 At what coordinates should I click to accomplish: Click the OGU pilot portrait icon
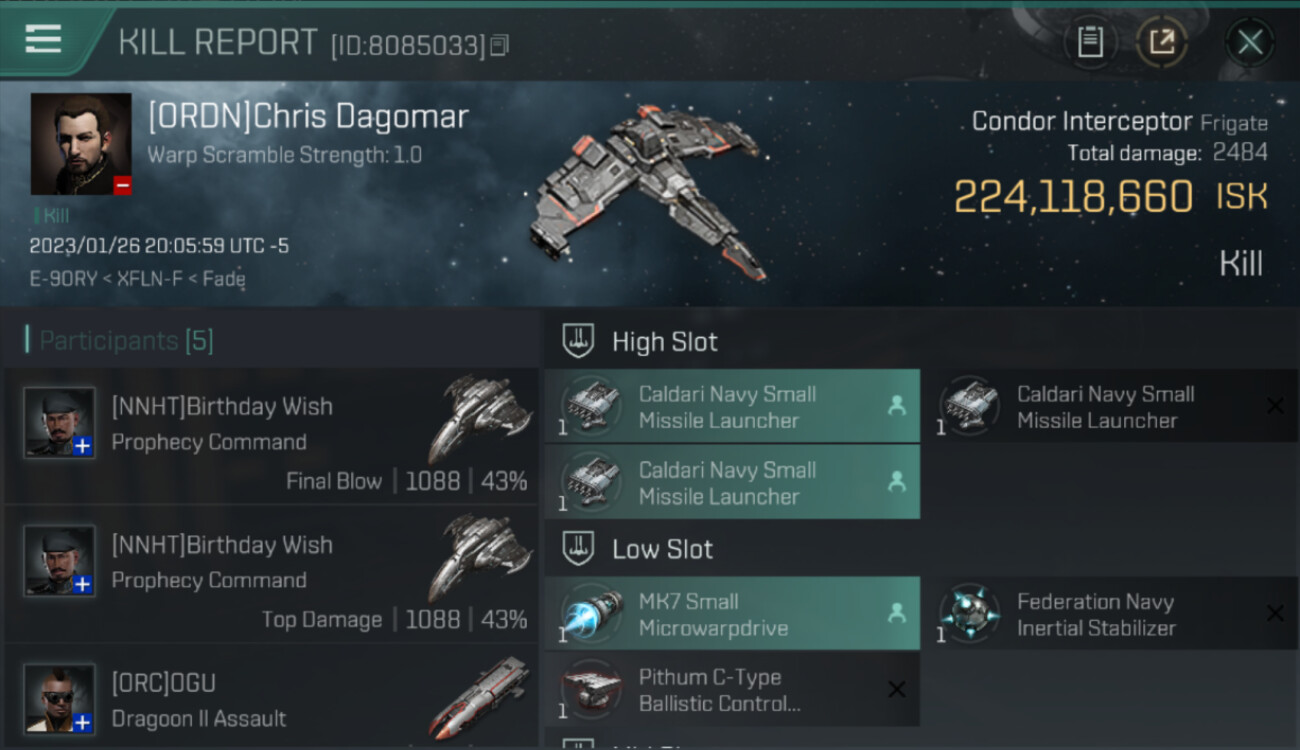60,698
